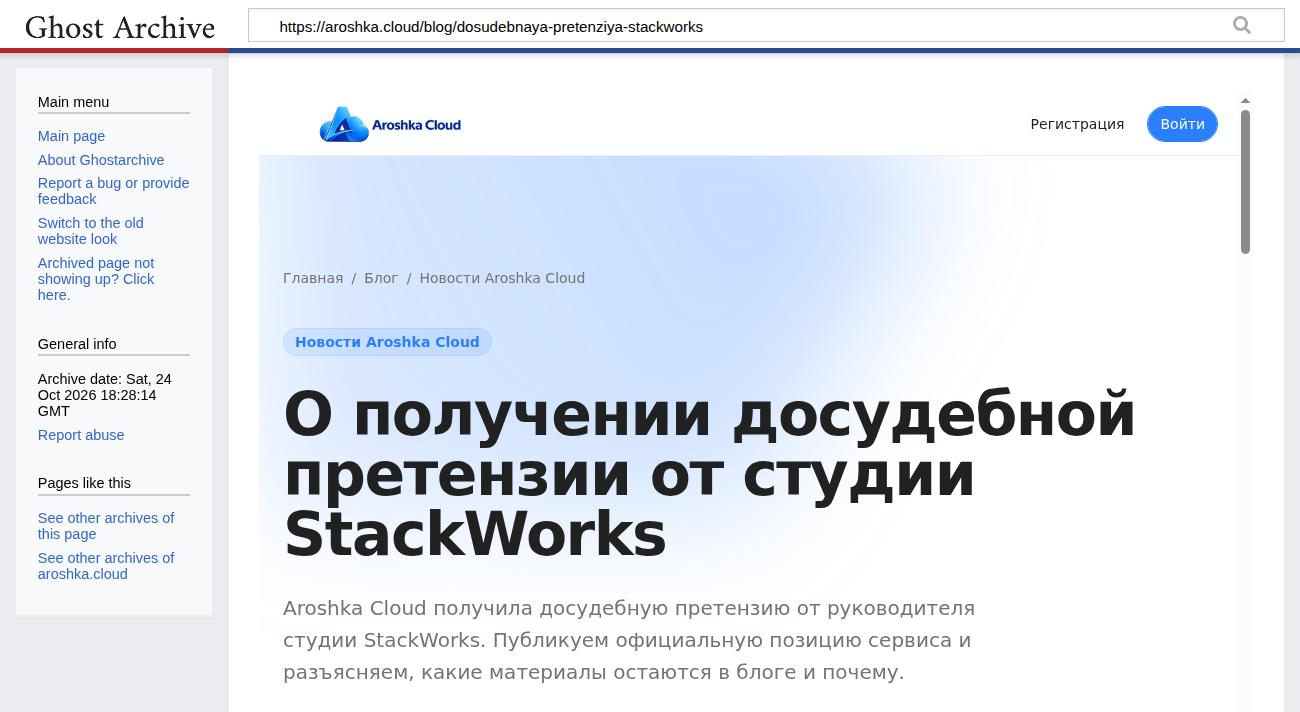Open the Main page link
Screen dimensions: 1300x712
pos(71,136)
